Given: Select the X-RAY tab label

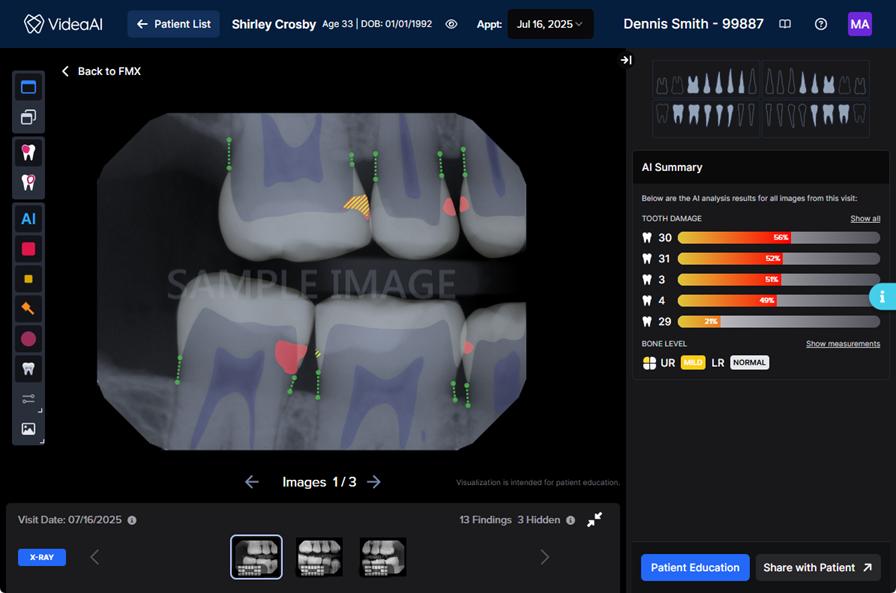Looking at the screenshot, I should click(42, 557).
